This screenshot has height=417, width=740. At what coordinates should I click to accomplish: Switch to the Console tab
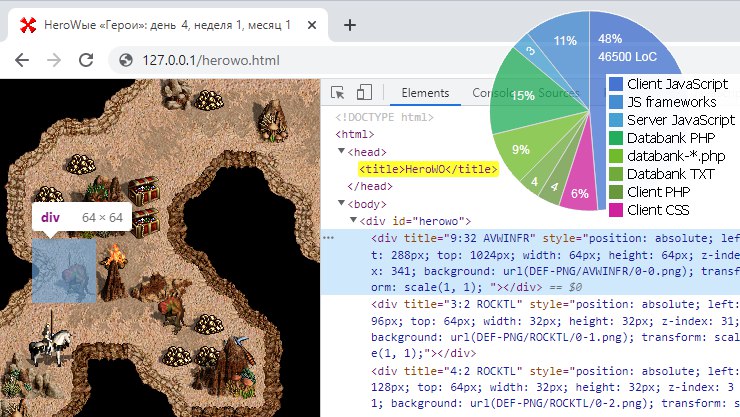click(x=493, y=93)
